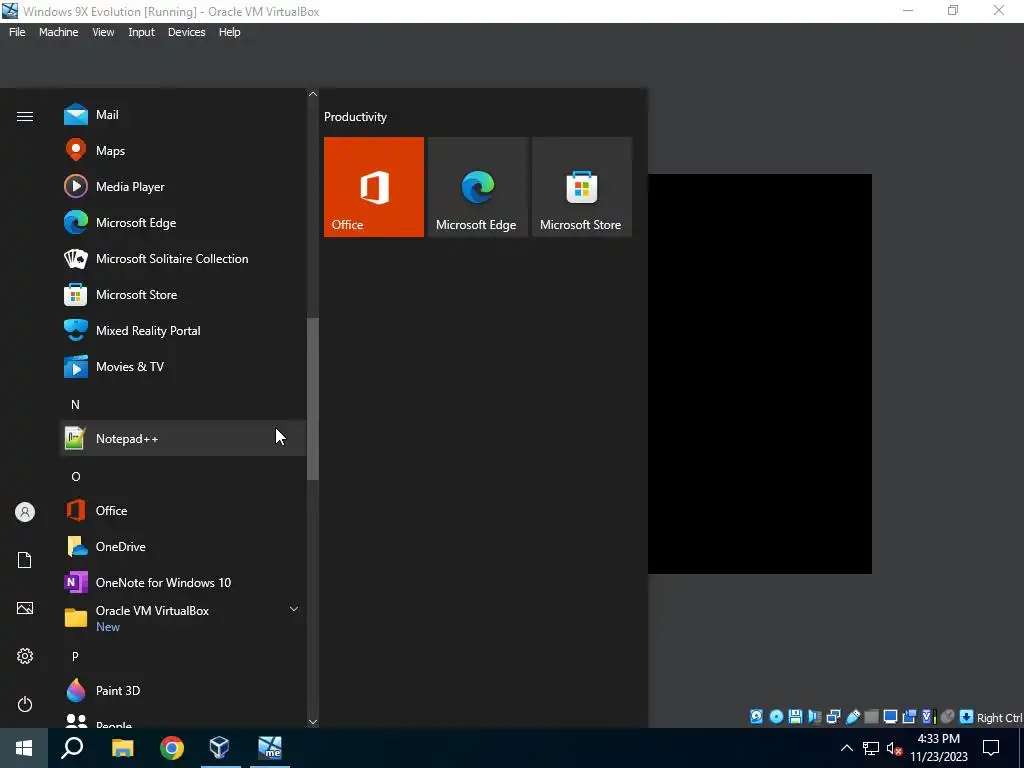Launch Google Chrome from the taskbar
1024x768 pixels.
tap(172, 748)
